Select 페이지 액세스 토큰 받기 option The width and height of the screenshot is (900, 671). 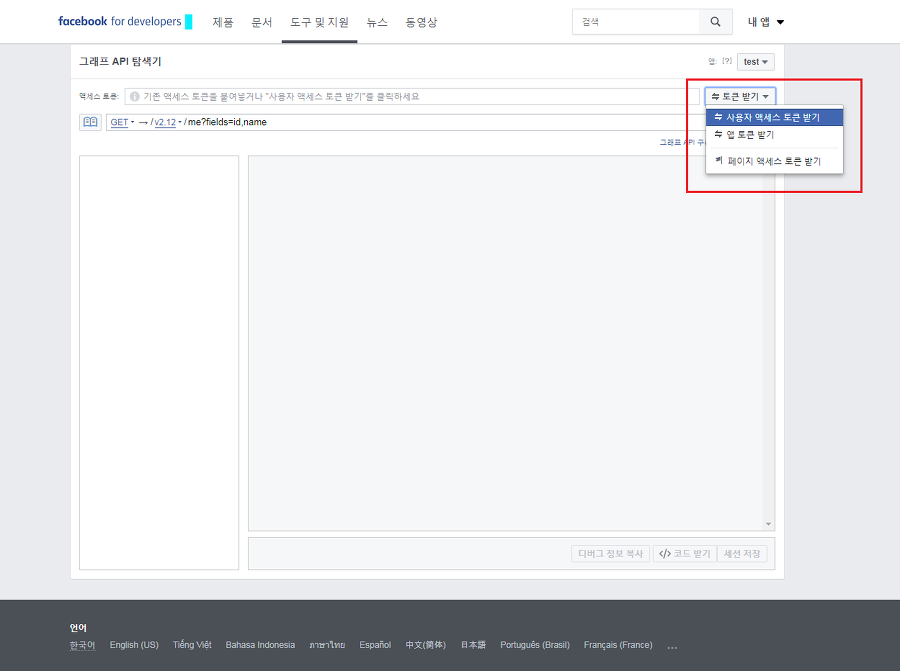pyautogui.click(x=774, y=161)
